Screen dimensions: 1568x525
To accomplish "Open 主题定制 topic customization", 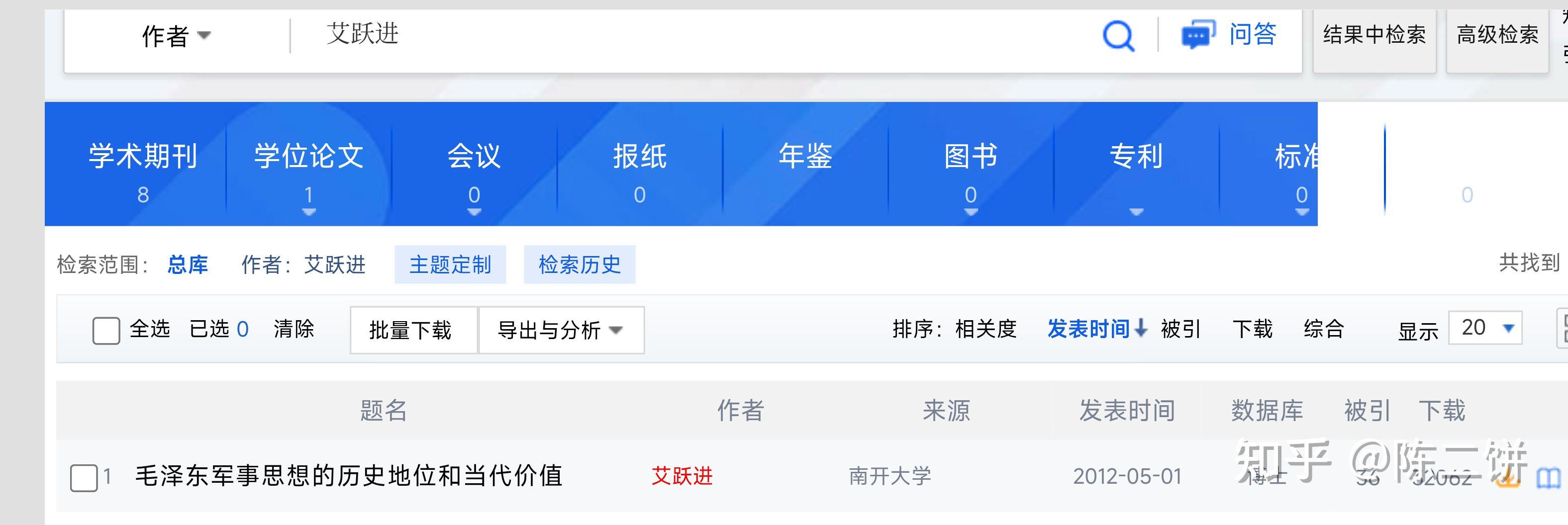I will pyautogui.click(x=450, y=264).
